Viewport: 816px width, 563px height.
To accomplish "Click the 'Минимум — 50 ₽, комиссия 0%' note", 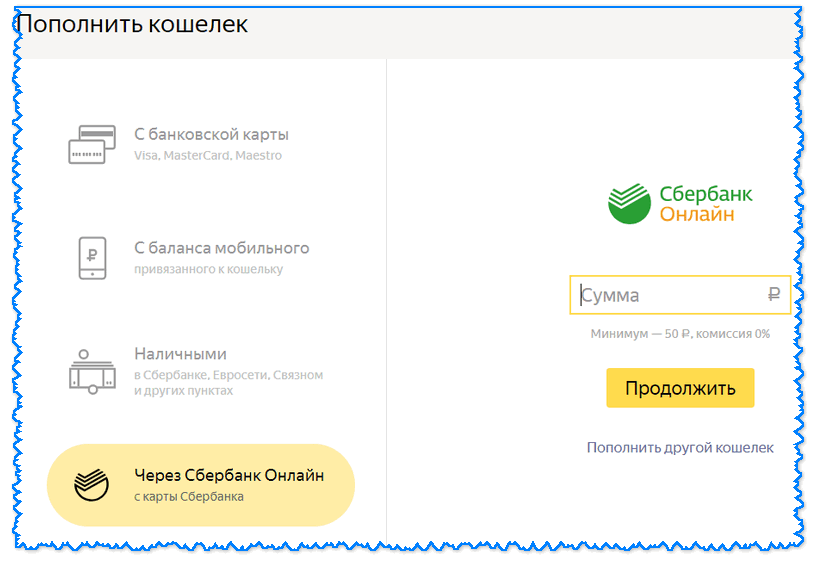I will pos(680,334).
